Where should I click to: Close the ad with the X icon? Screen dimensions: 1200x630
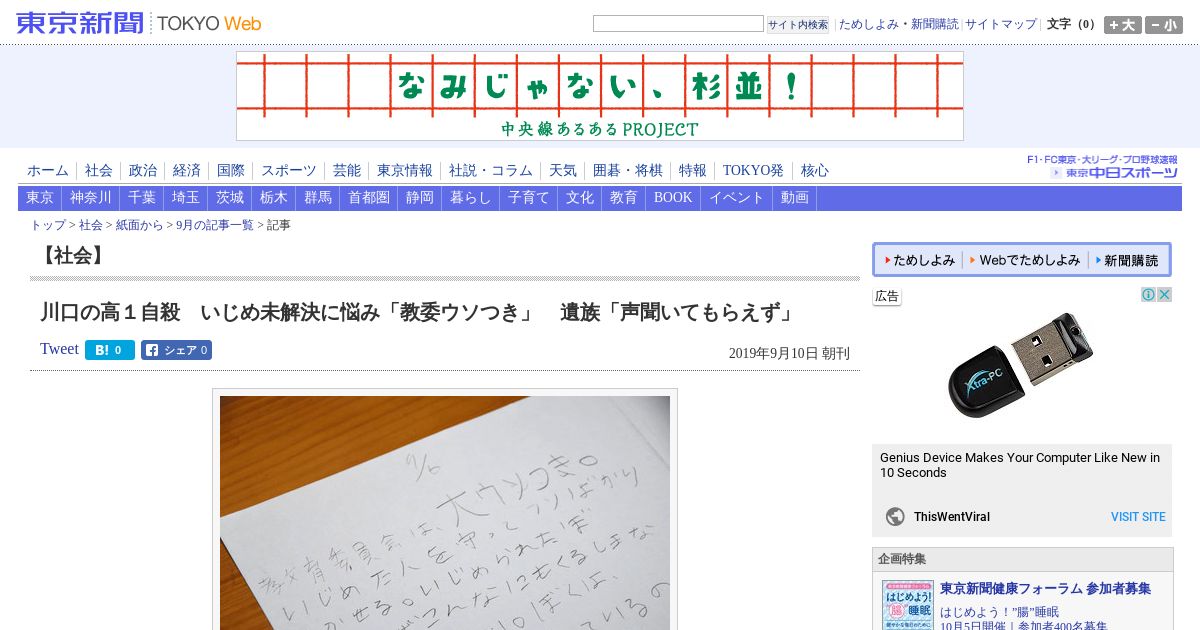tap(1164, 295)
